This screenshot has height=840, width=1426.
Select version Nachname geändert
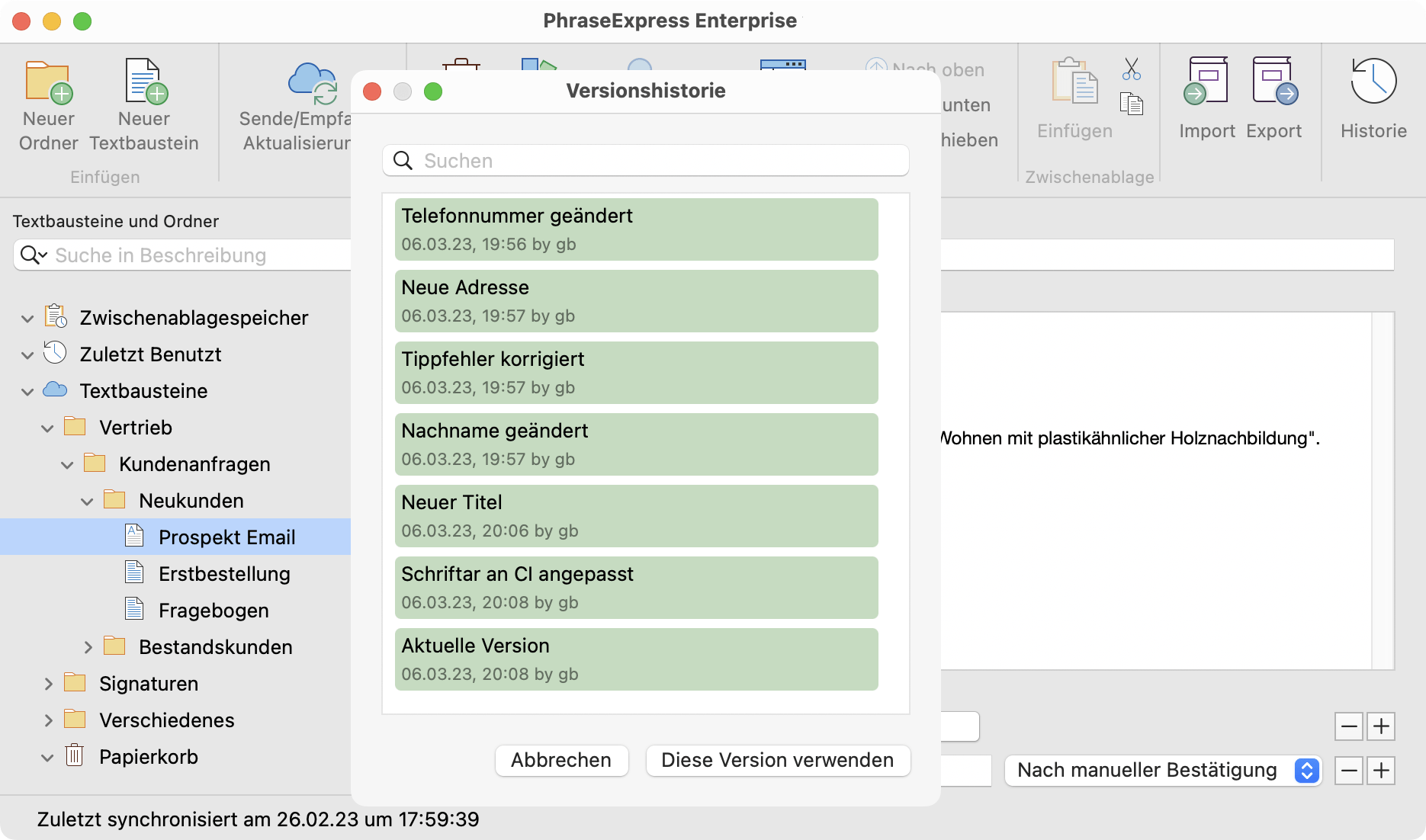pyautogui.click(x=637, y=444)
